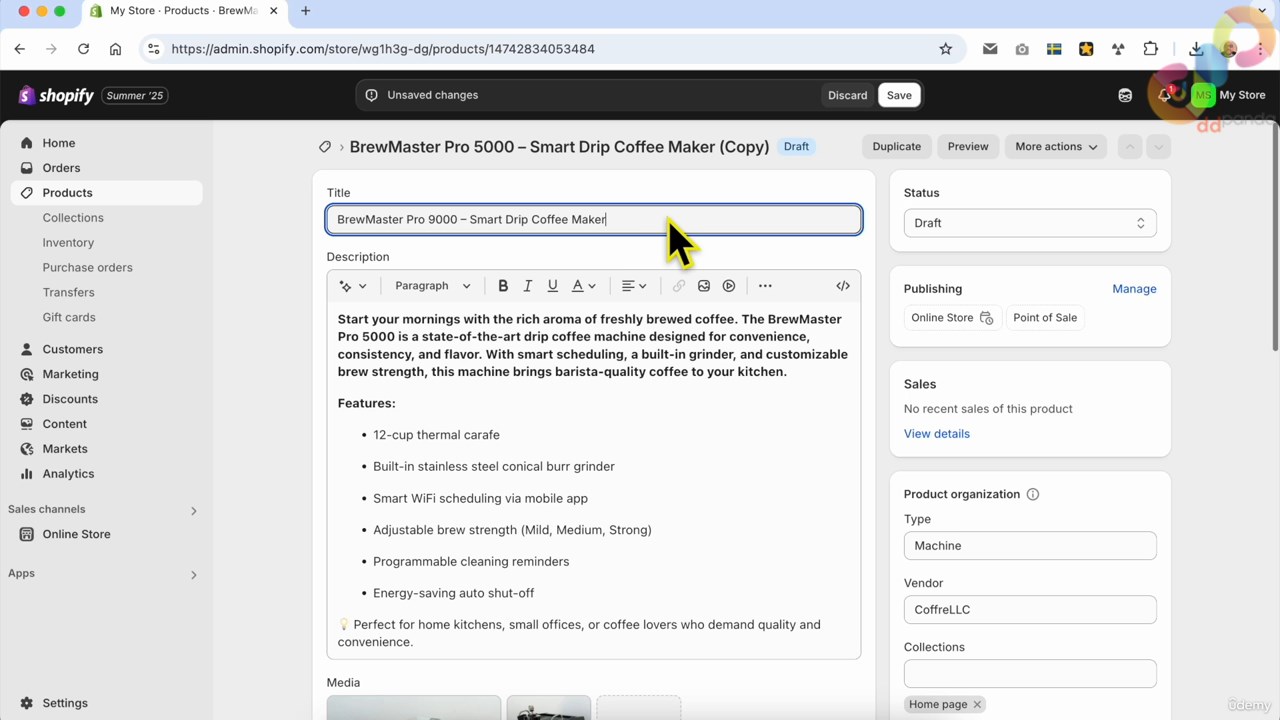This screenshot has height=720, width=1280.
Task: Open text alignment options
Action: point(634,286)
